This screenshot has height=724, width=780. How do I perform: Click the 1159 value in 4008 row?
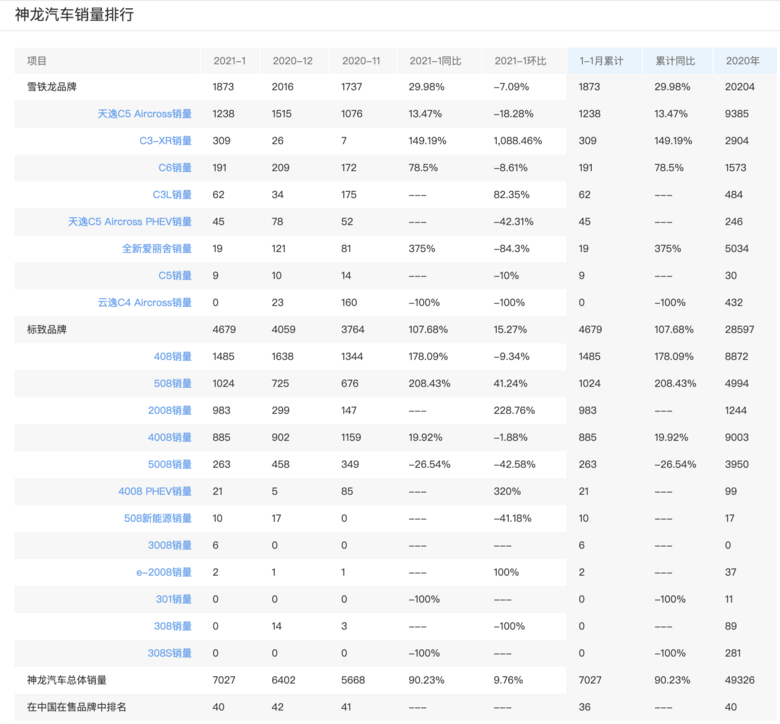point(351,437)
